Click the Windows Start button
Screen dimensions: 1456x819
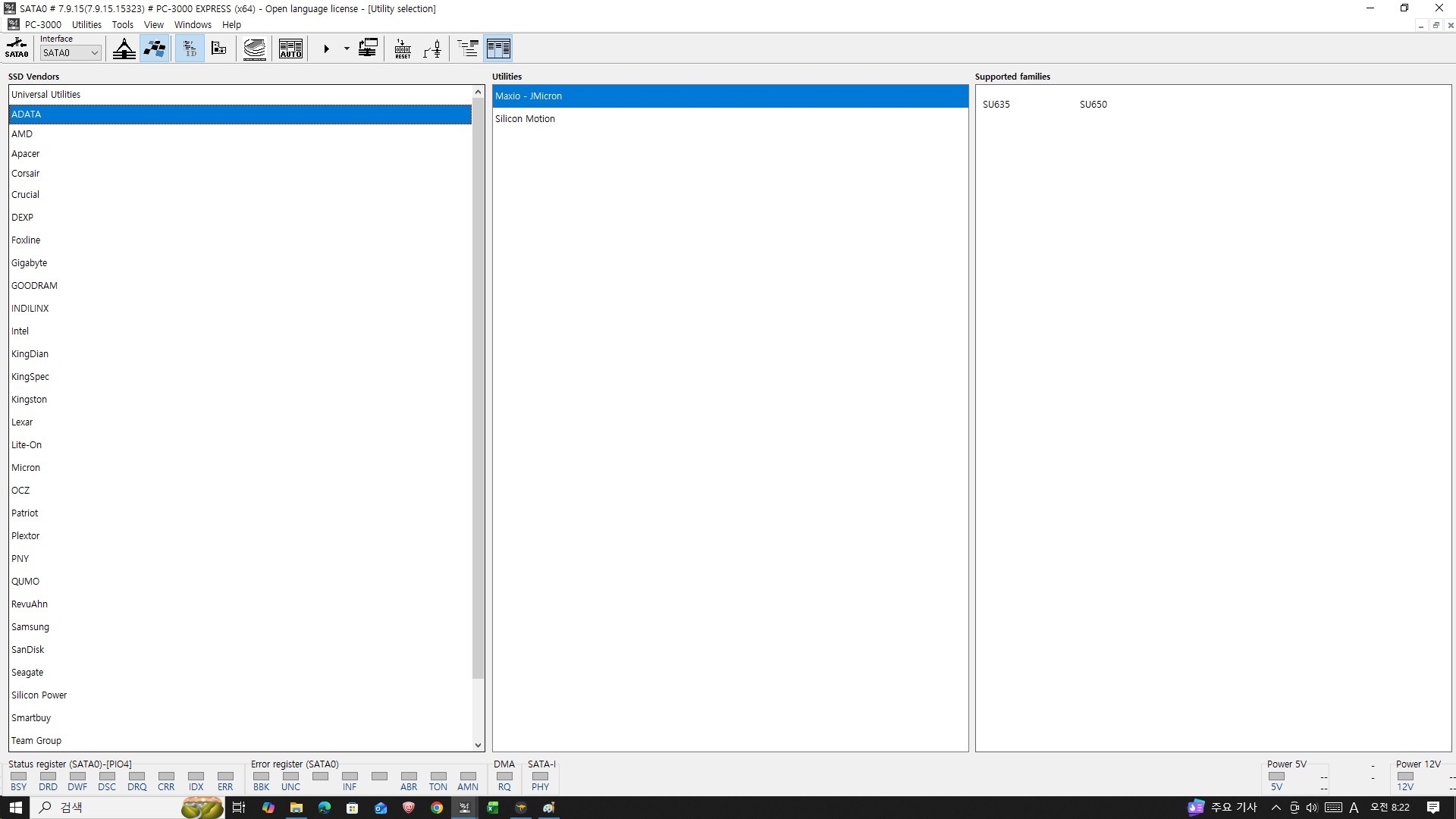[x=15, y=808]
